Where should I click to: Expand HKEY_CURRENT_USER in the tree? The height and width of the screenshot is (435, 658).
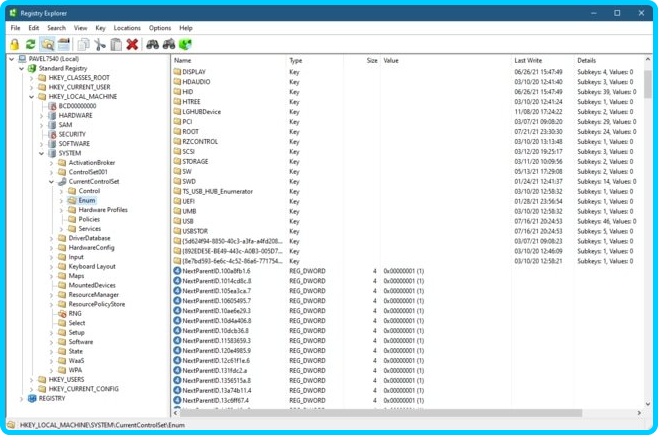(x=31, y=87)
